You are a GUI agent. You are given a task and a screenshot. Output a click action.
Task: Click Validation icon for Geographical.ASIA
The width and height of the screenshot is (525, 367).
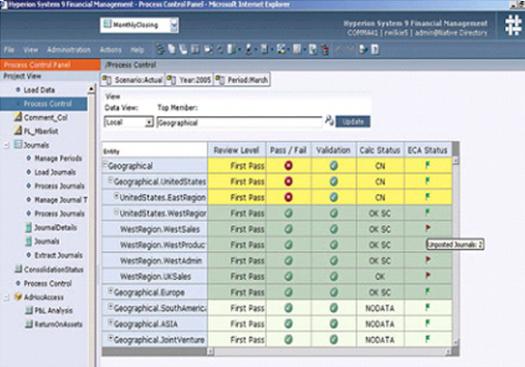click(x=333, y=323)
